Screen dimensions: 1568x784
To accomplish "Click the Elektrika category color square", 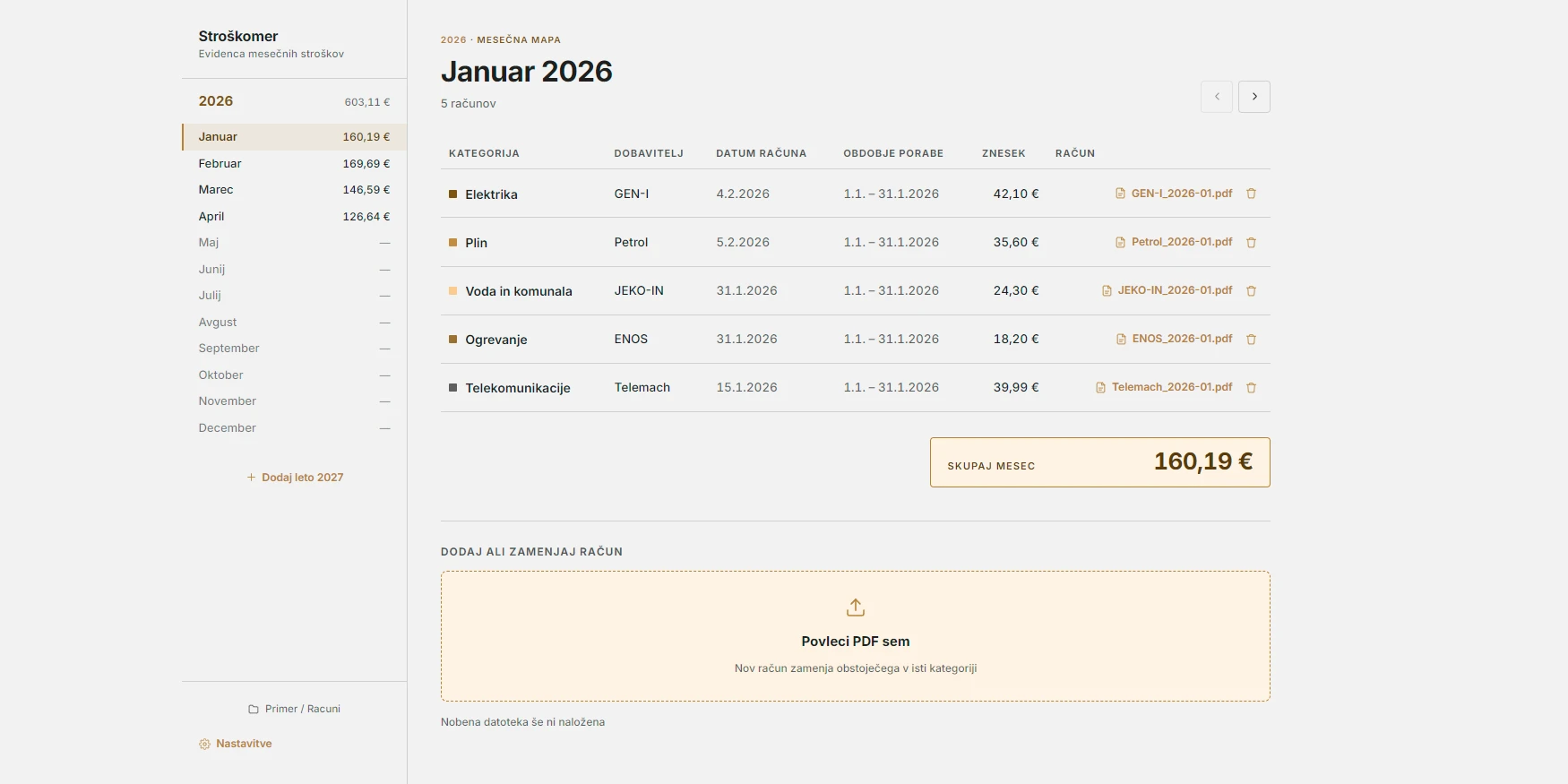I will click(x=452, y=194).
